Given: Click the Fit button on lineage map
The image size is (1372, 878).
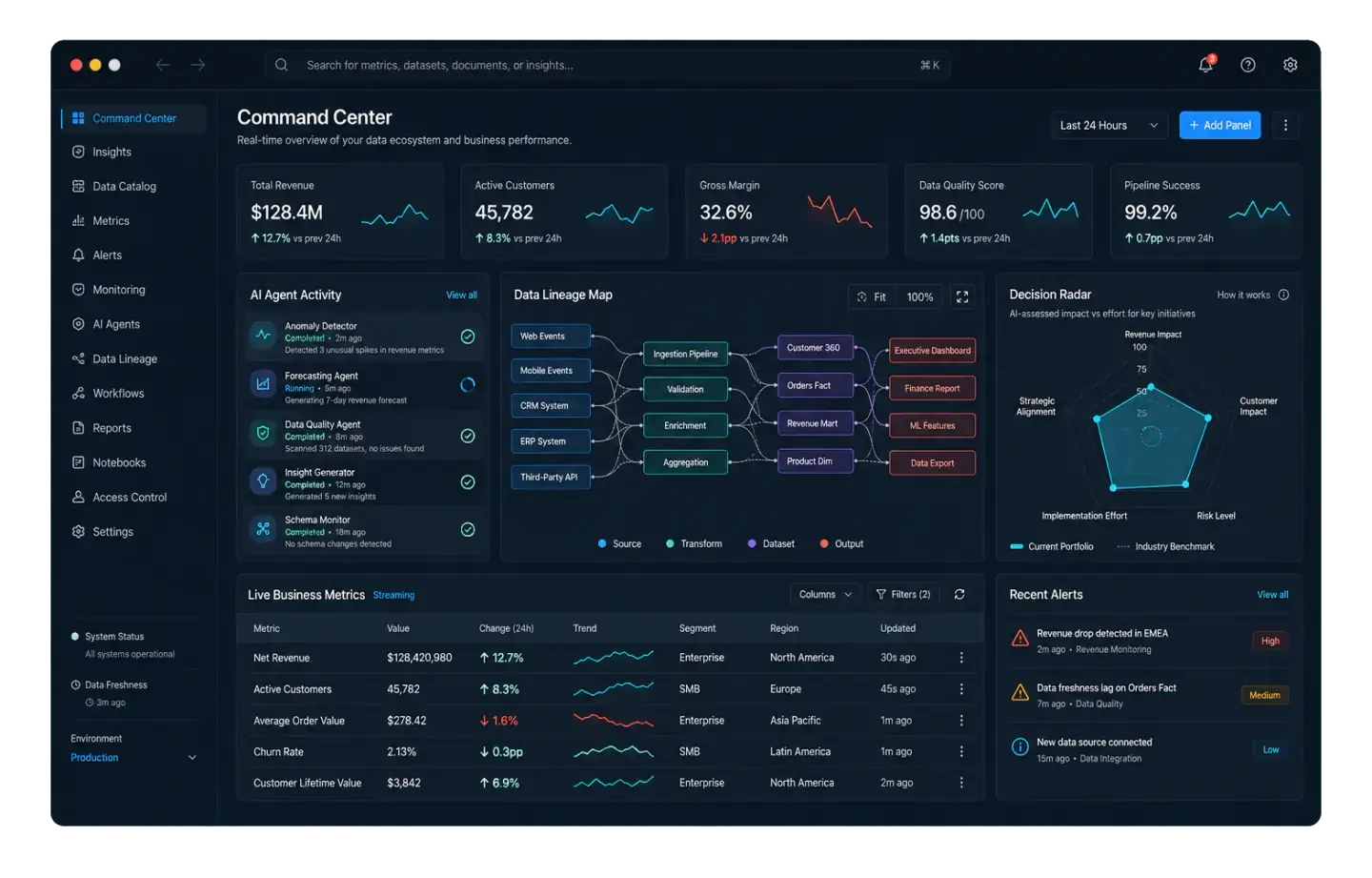Looking at the screenshot, I should point(872,297).
